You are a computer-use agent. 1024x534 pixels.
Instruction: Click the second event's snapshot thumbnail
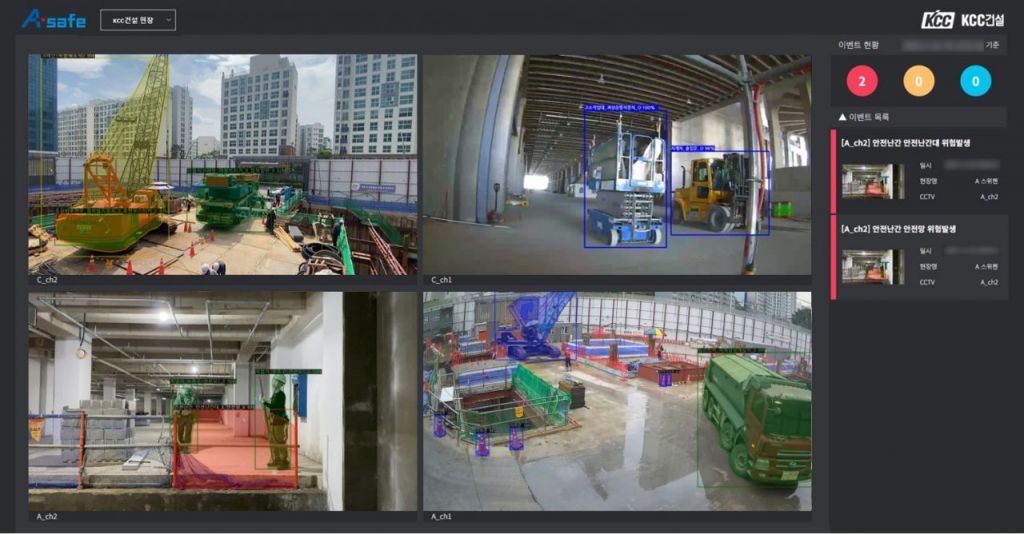(866, 267)
